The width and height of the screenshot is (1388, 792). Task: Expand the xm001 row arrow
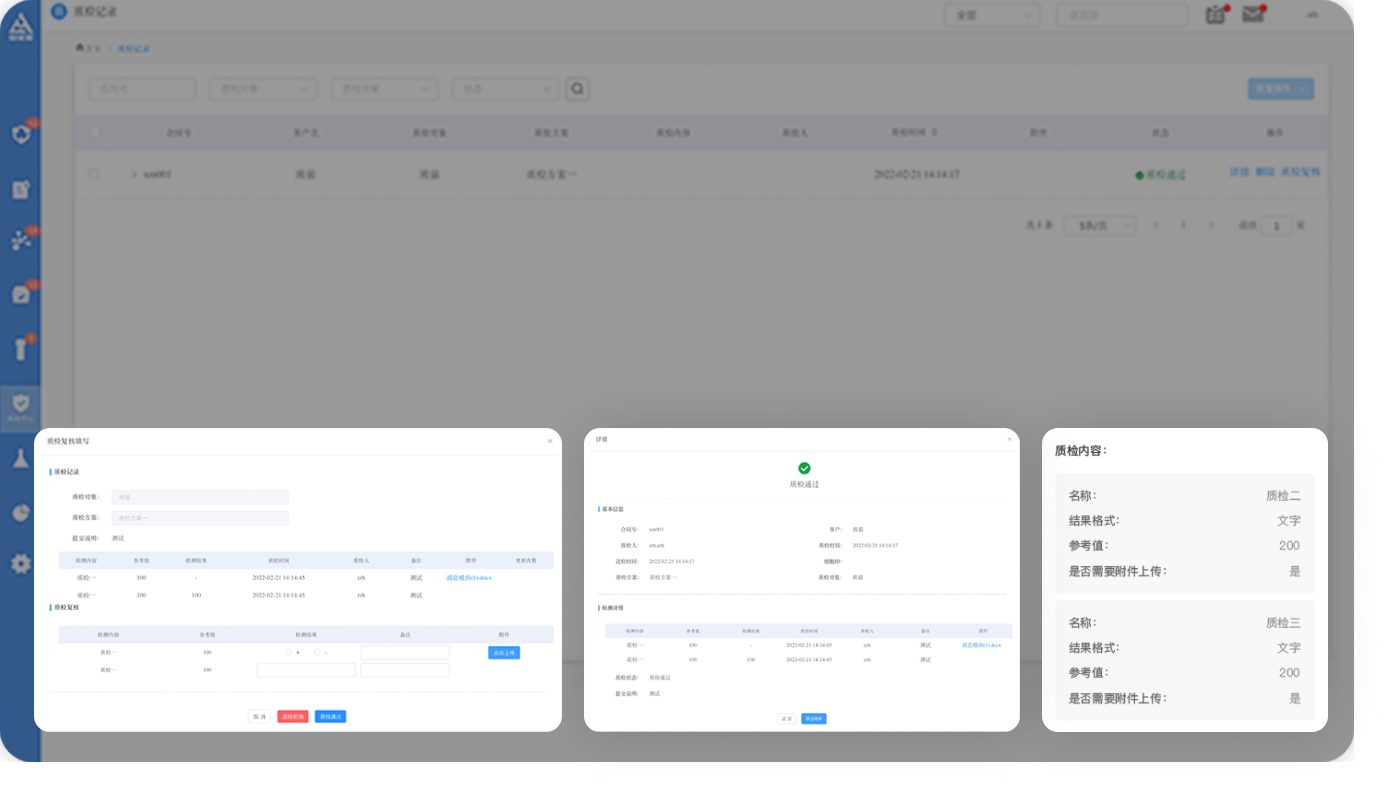(134, 174)
